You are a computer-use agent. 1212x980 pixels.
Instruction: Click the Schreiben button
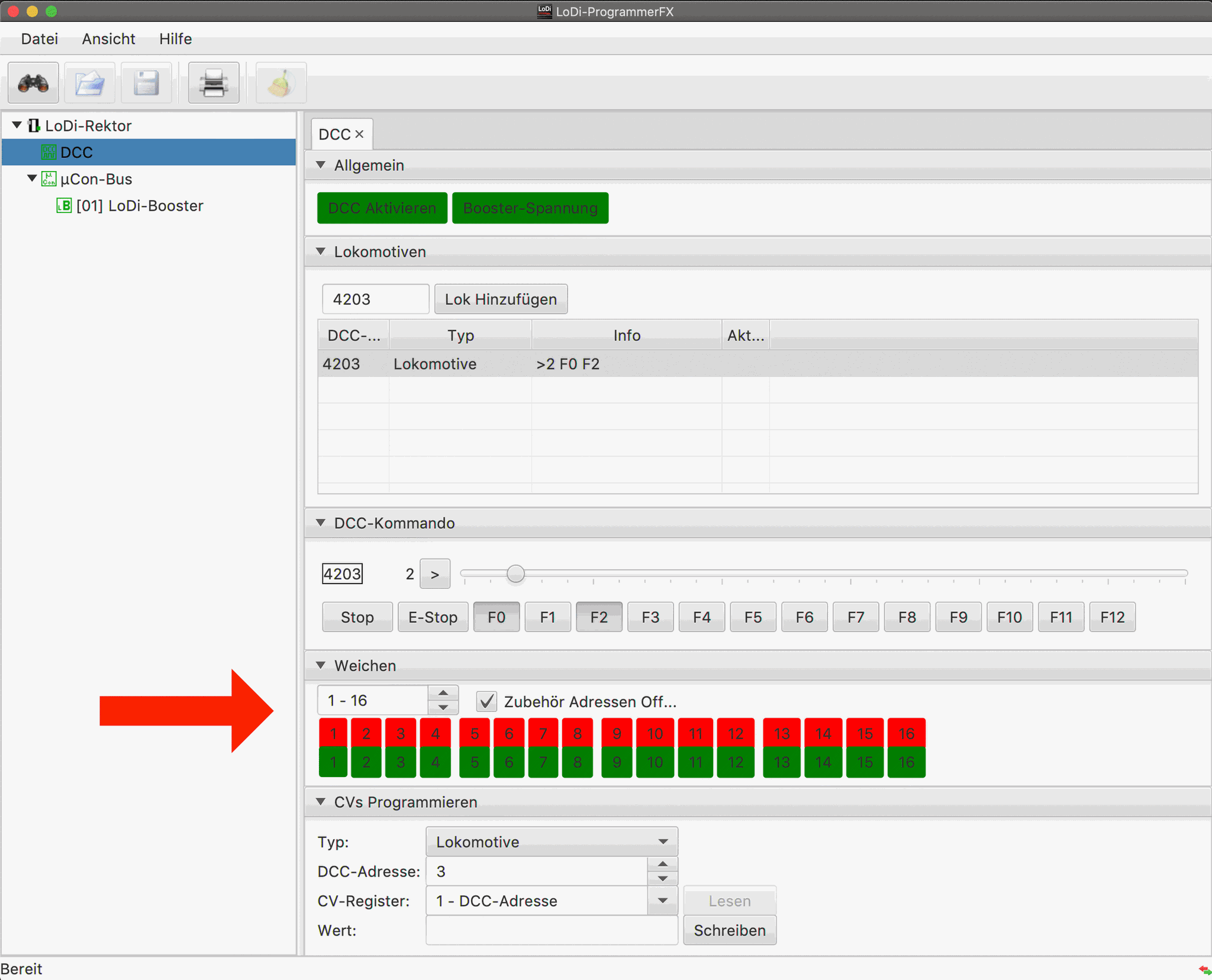[730, 930]
